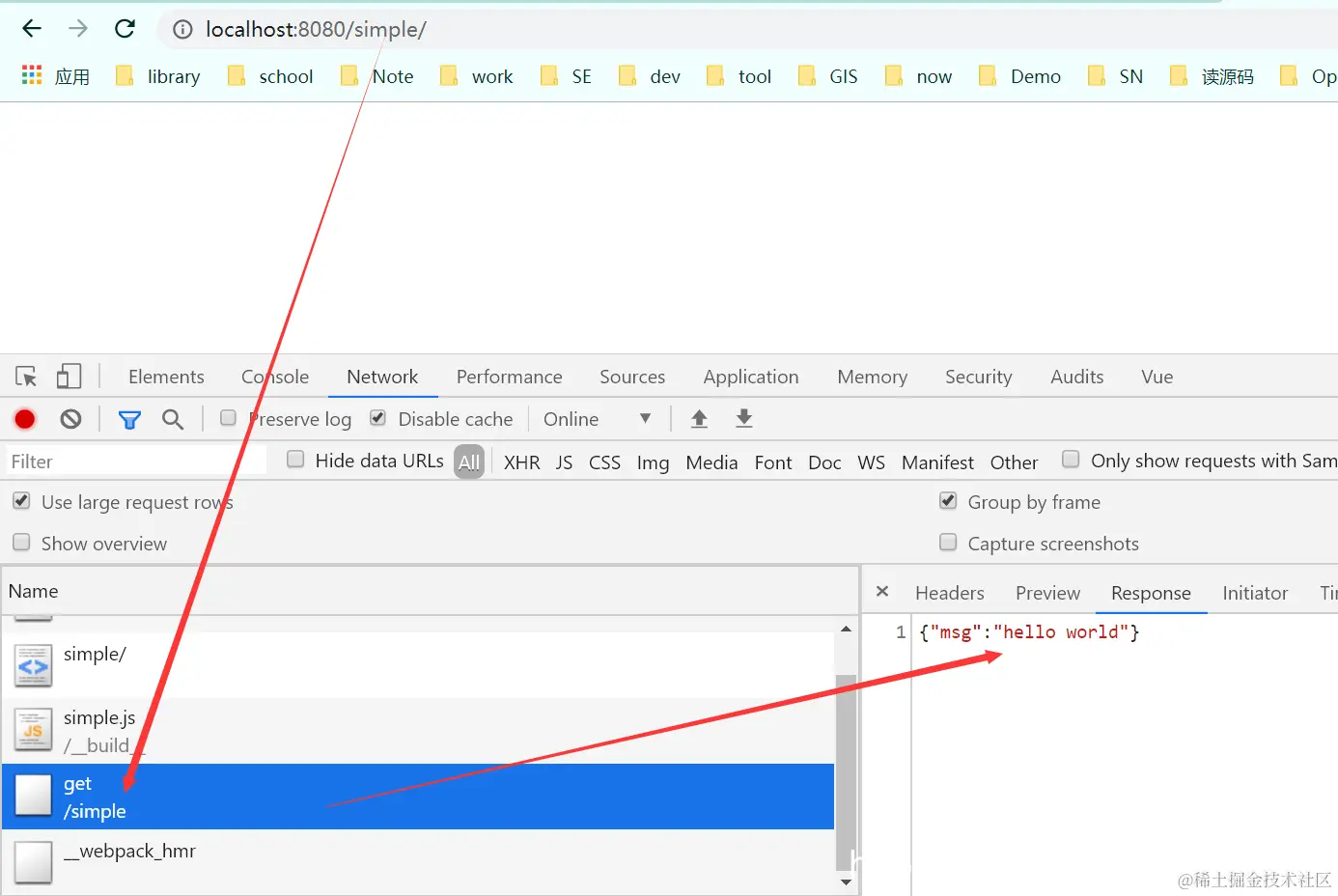
Task: Filter requests by Img type
Action: [x=654, y=462]
